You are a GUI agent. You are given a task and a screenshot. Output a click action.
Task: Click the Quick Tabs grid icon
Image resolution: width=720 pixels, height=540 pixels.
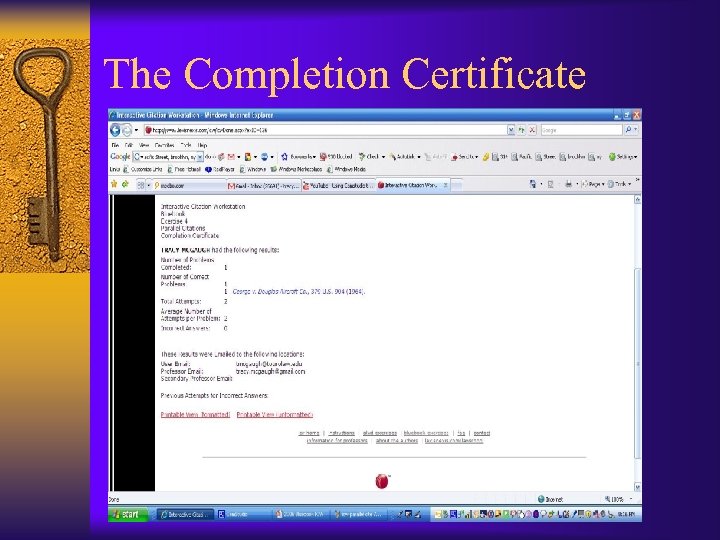(141, 185)
